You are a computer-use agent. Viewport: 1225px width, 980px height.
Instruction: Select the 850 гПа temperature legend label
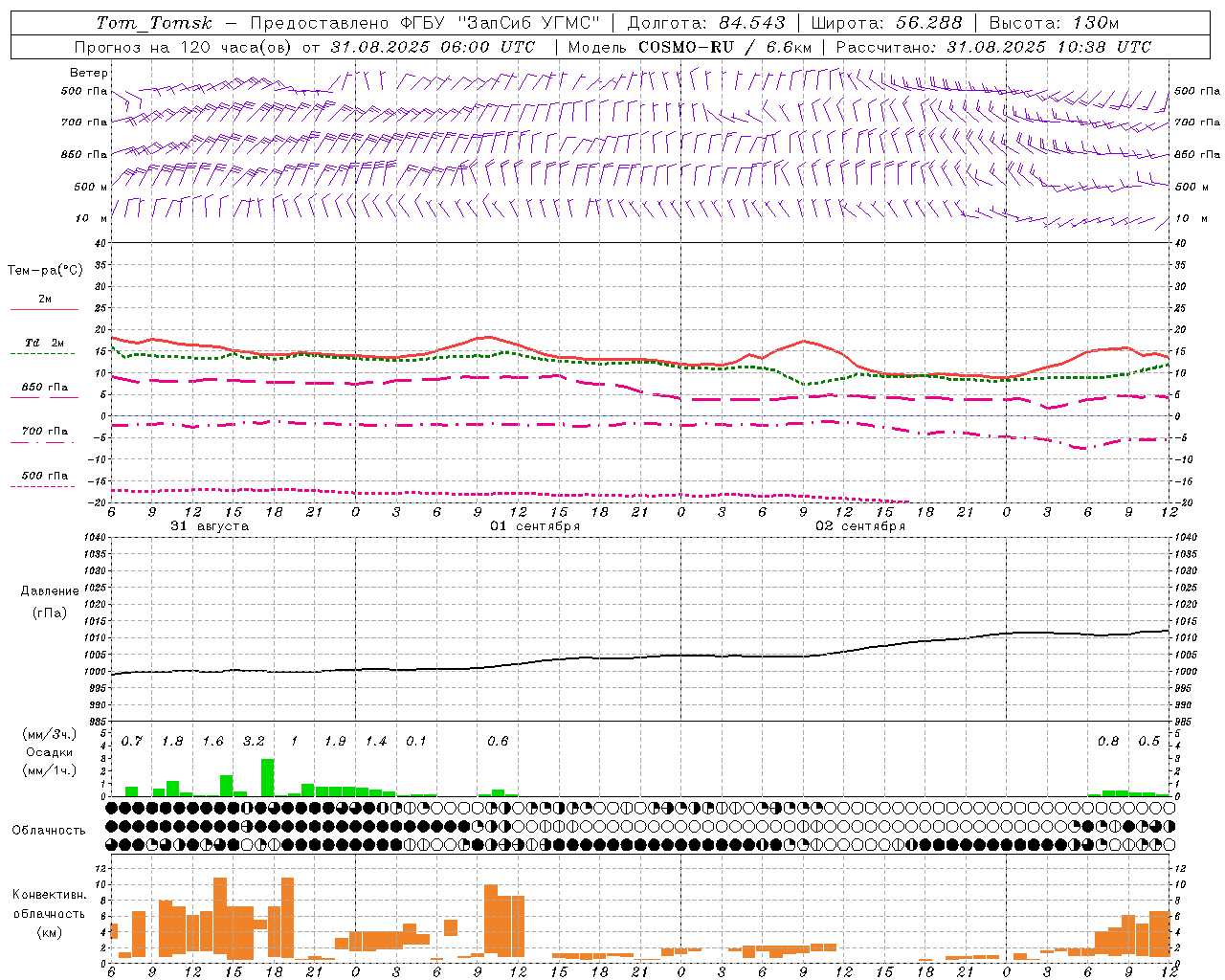click(45, 388)
